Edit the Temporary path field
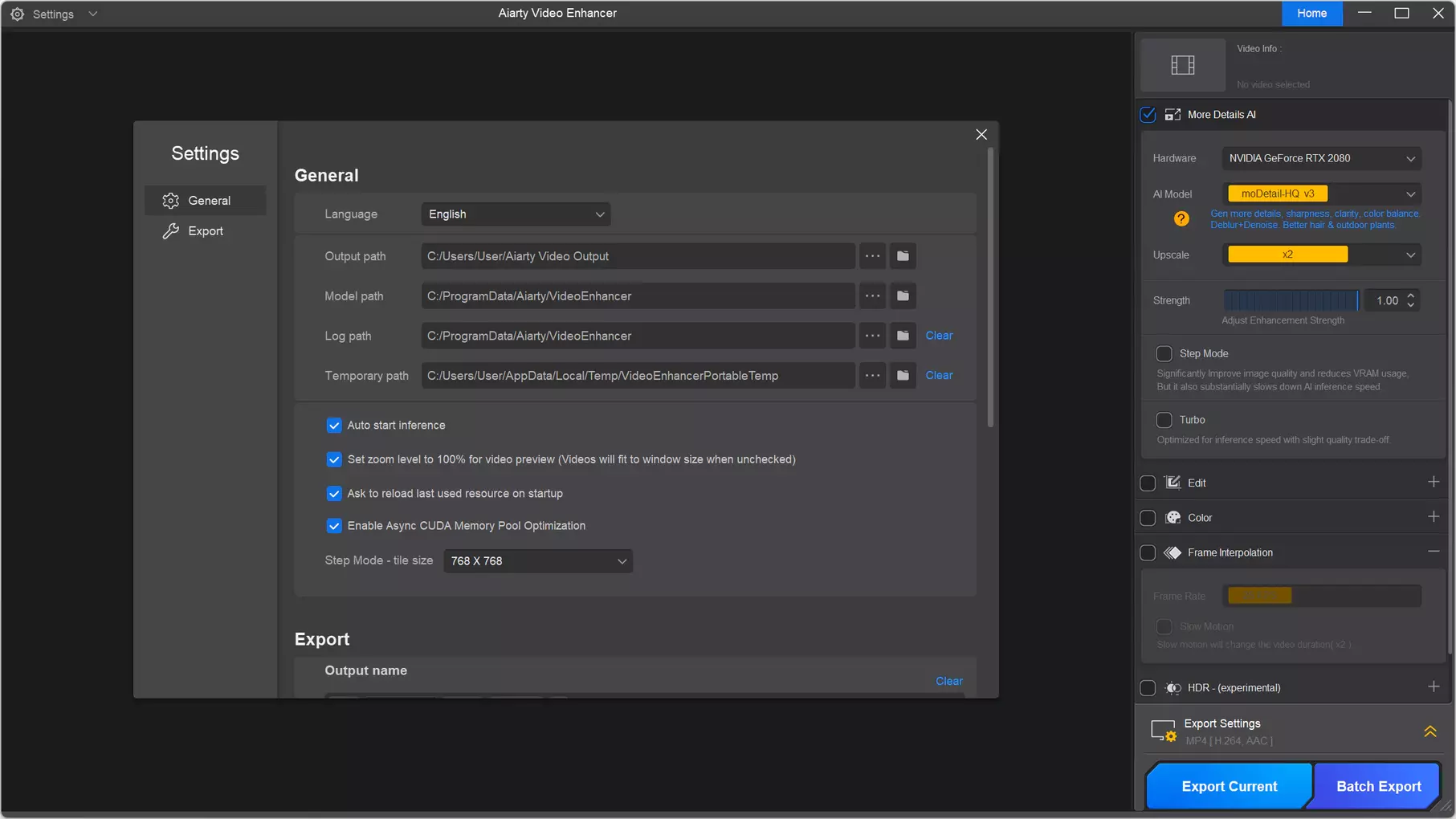The height and width of the screenshot is (819, 1456). click(x=638, y=376)
